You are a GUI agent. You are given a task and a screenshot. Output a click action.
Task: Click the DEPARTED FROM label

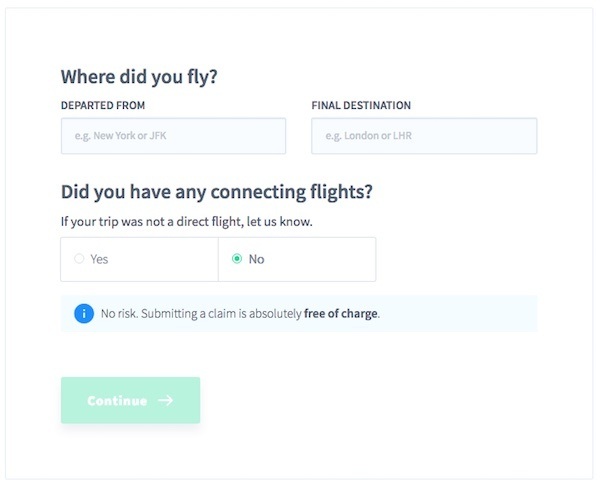[x=103, y=105]
